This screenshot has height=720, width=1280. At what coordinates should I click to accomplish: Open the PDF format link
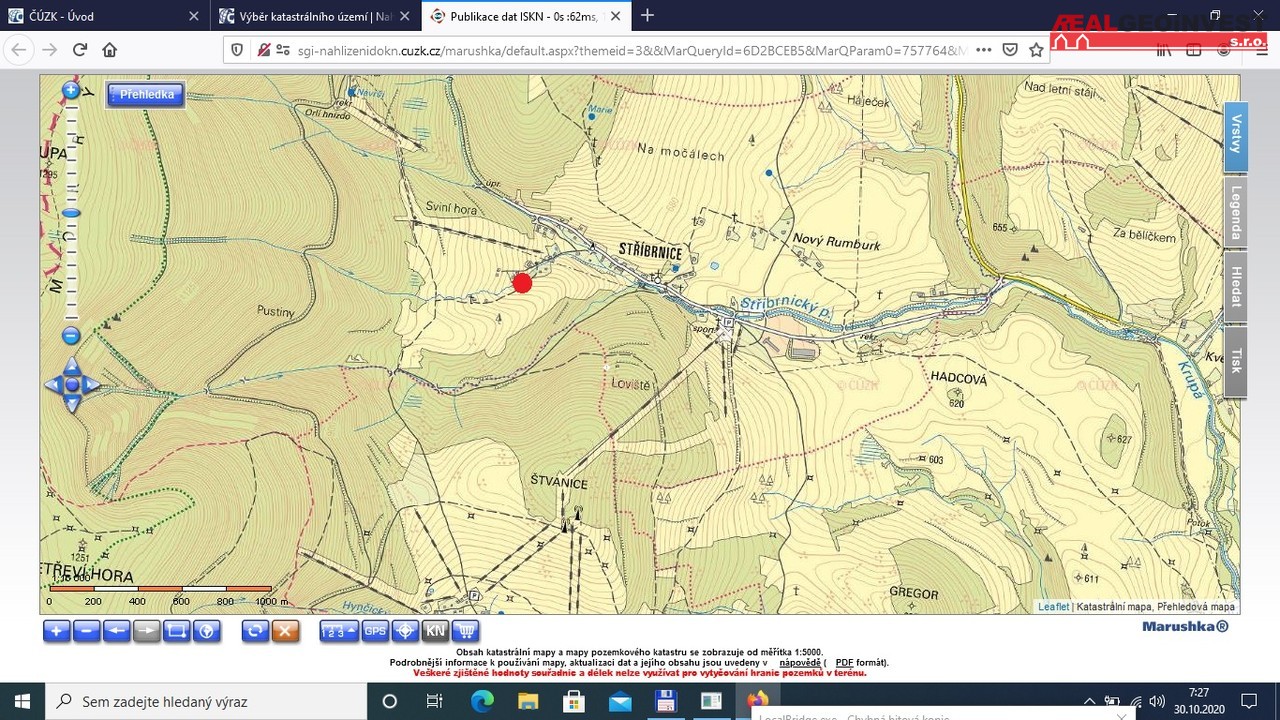point(844,663)
